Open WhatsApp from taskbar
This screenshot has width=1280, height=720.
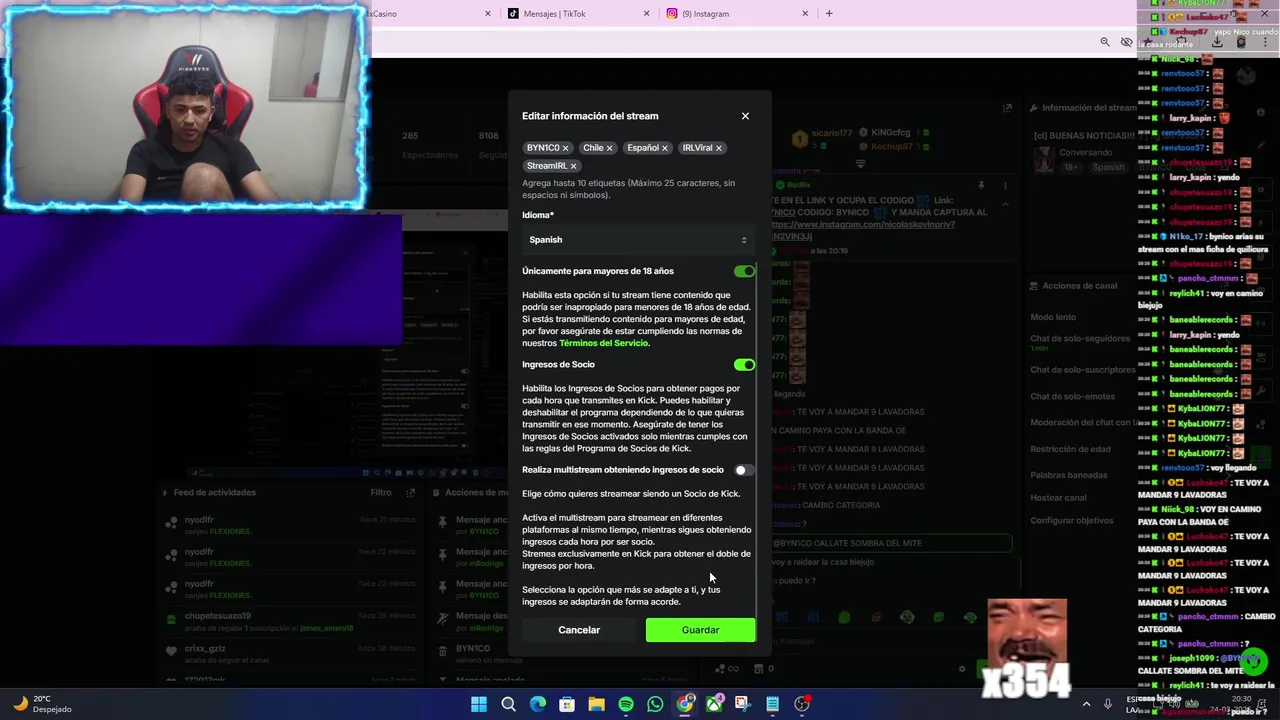pyautogui.click(x=655, y=704)
